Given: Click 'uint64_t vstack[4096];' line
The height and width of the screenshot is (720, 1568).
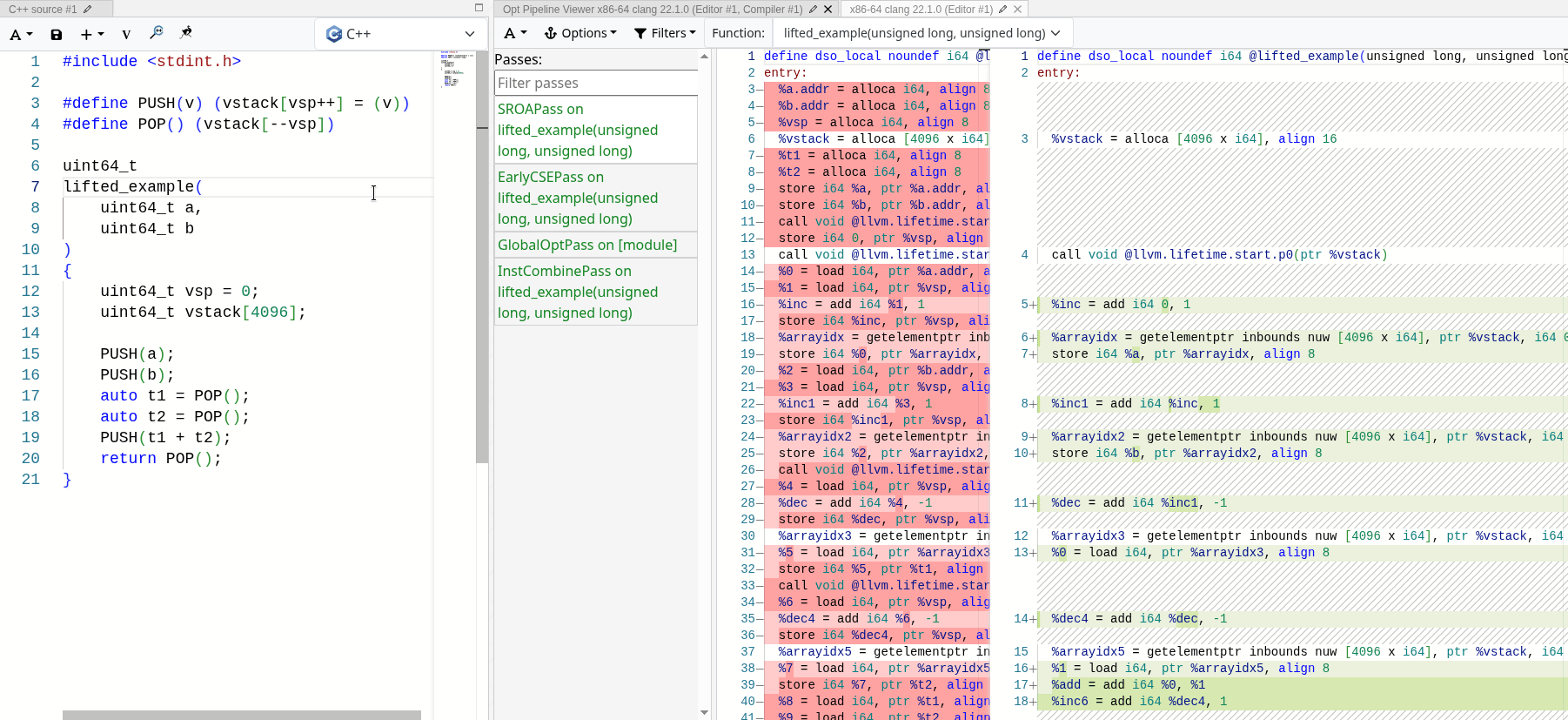Looking at the screenshot, I should (x=203, y=312).
